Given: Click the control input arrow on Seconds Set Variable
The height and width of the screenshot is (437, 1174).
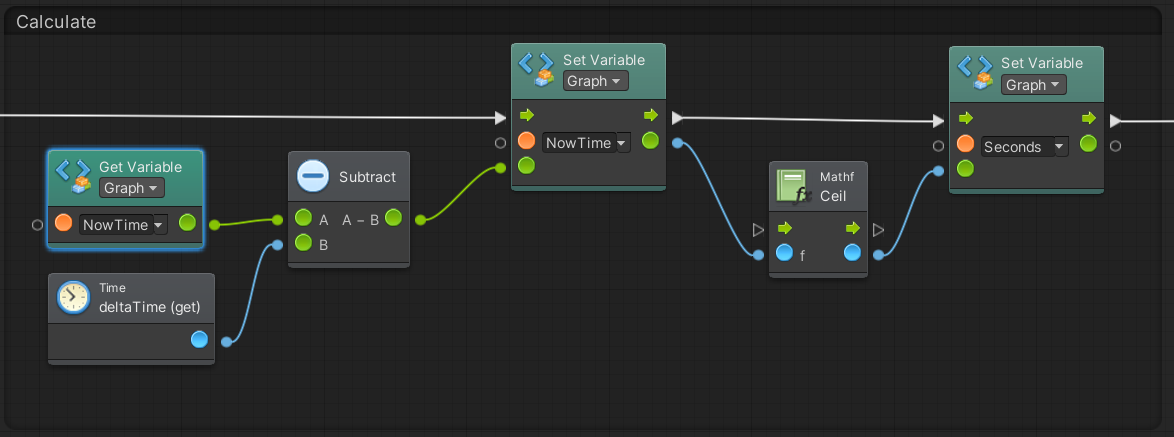Looking at the screenshot, I should tap(965, 118).
